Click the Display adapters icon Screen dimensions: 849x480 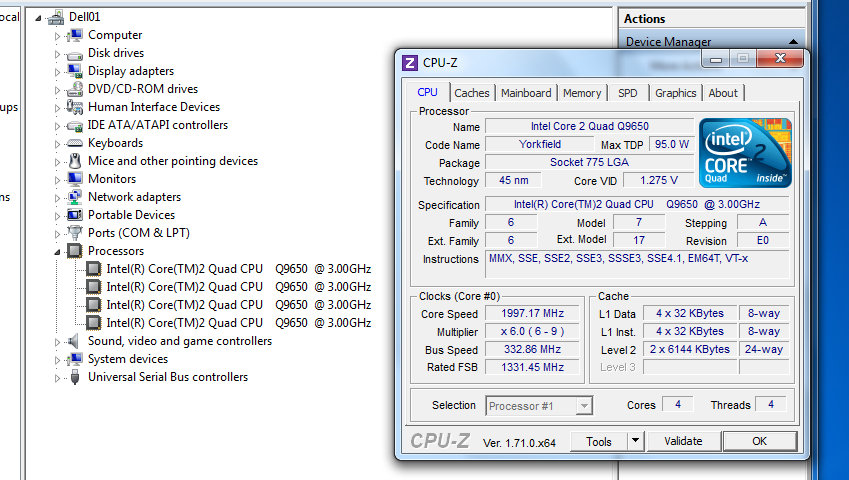74,71
